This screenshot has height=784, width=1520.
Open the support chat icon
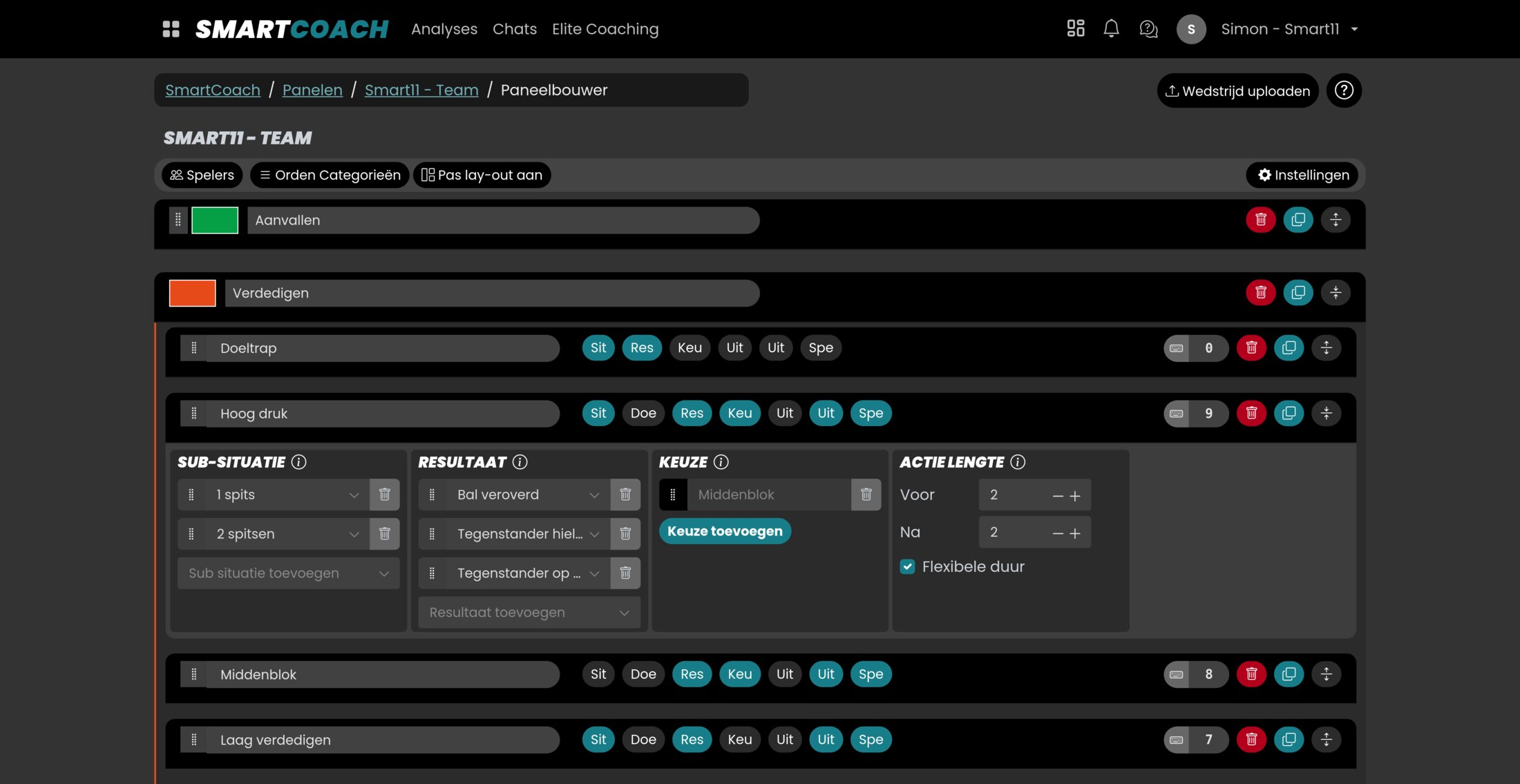click(x=1148, y=29)
